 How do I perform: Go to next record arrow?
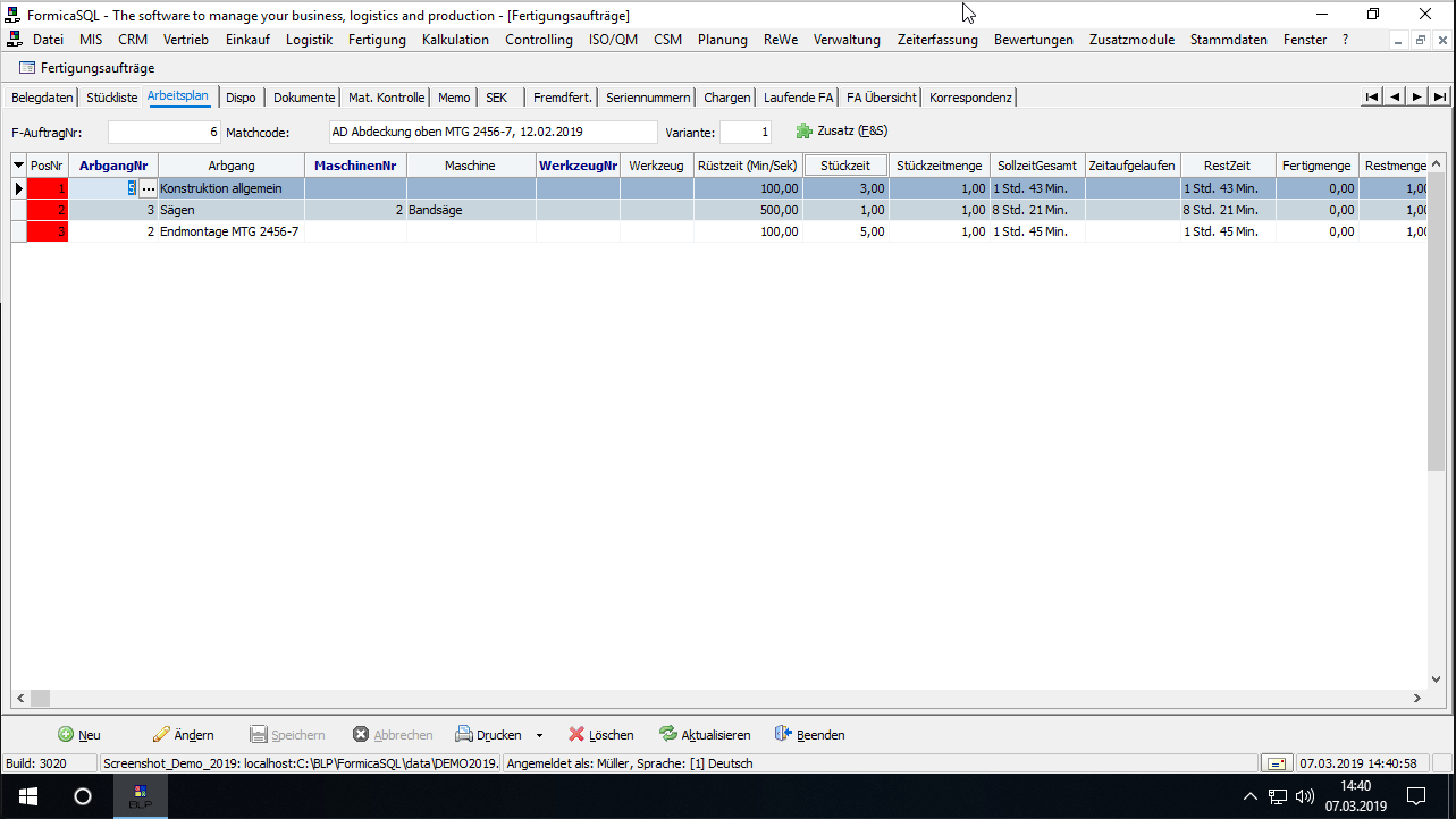pos(1417,97)
